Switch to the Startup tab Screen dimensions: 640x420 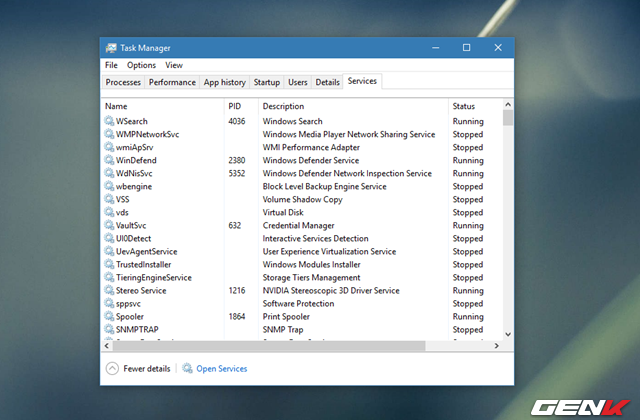point(267,82)
